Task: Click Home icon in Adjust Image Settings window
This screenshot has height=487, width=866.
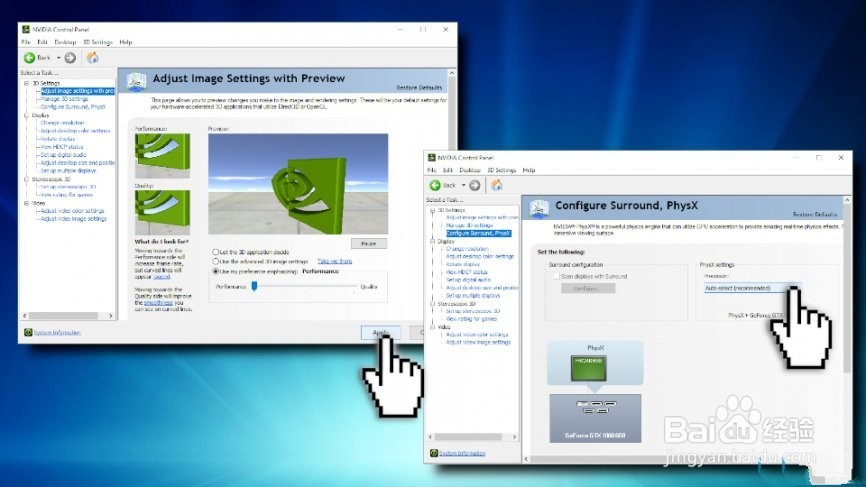Action: (93, 57)
